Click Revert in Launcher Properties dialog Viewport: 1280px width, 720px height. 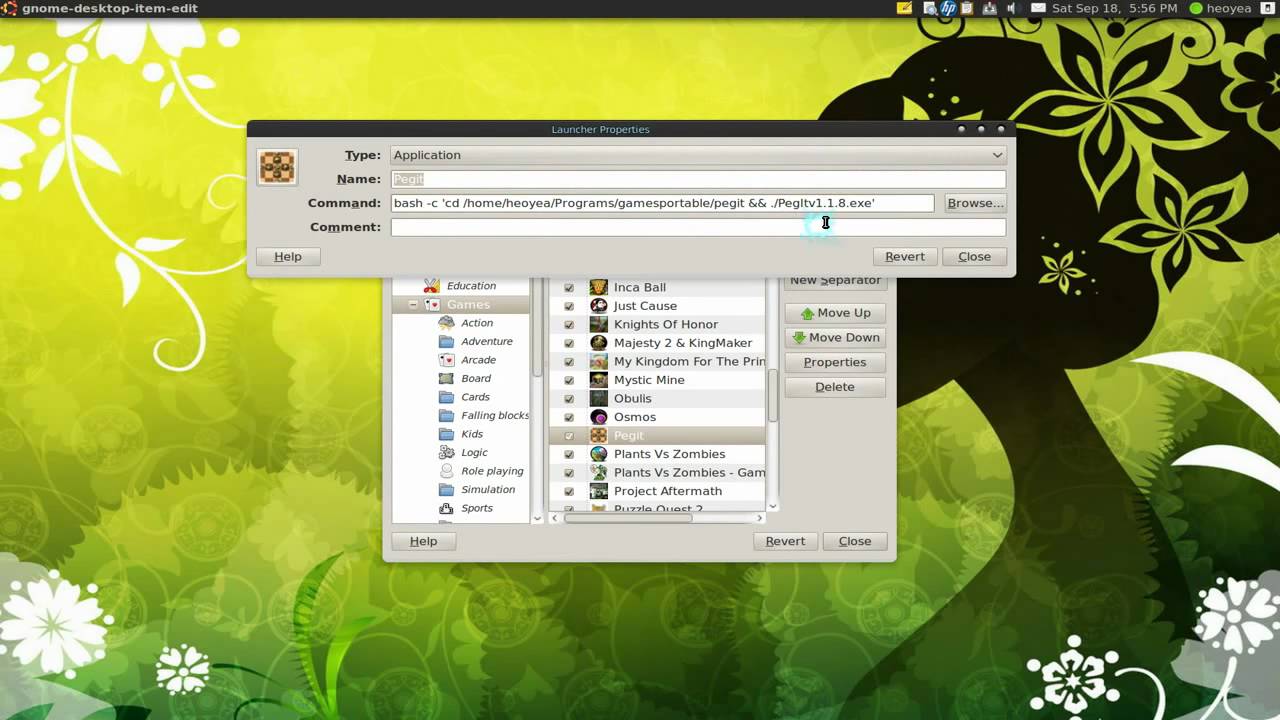point(905,257)
